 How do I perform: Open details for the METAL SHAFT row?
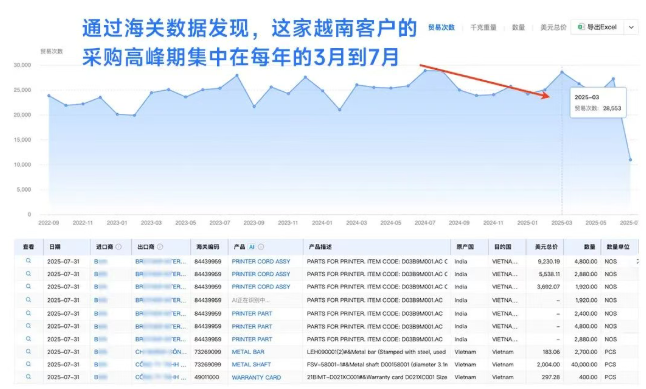point(28,364)
